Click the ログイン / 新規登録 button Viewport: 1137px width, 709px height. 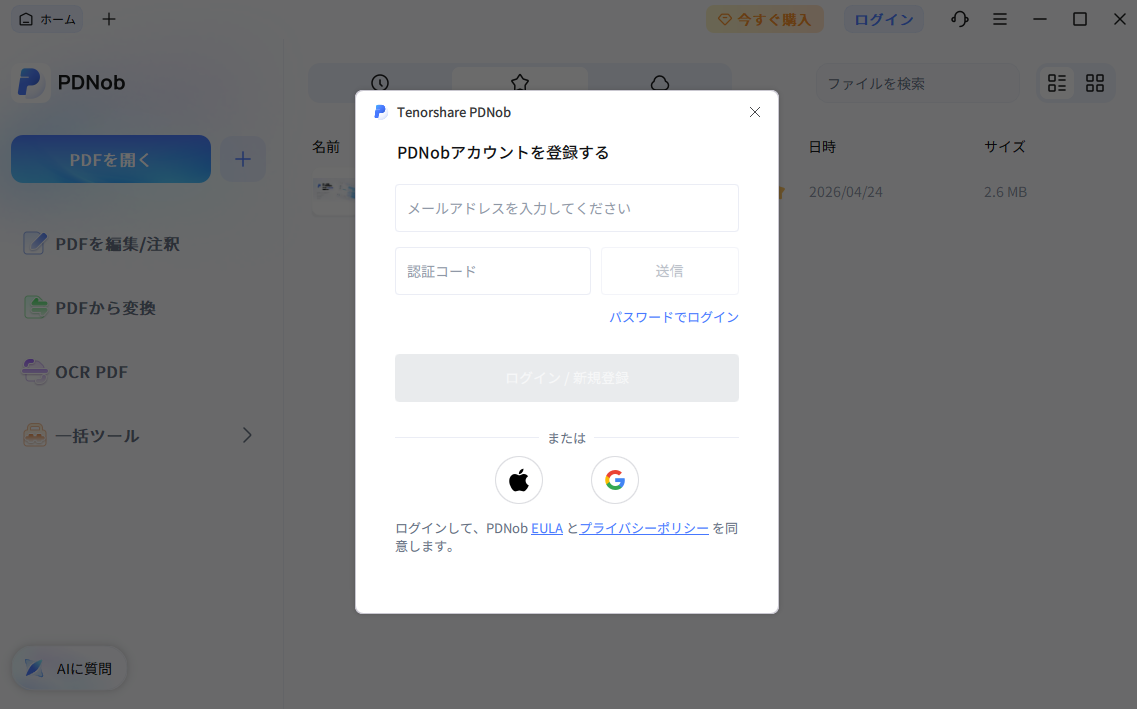click(566, 378)
